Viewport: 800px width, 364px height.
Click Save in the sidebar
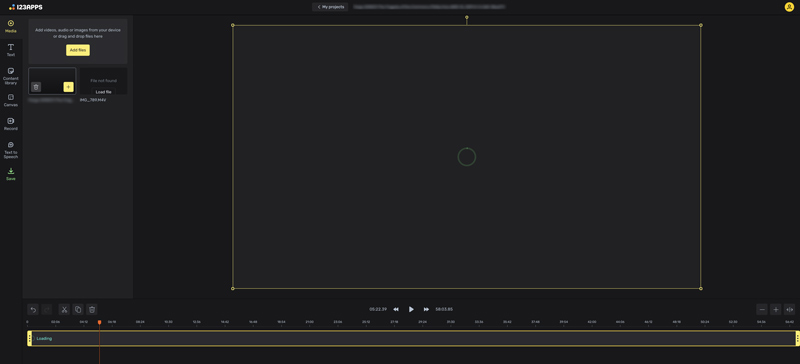click(x=11, y=175)
